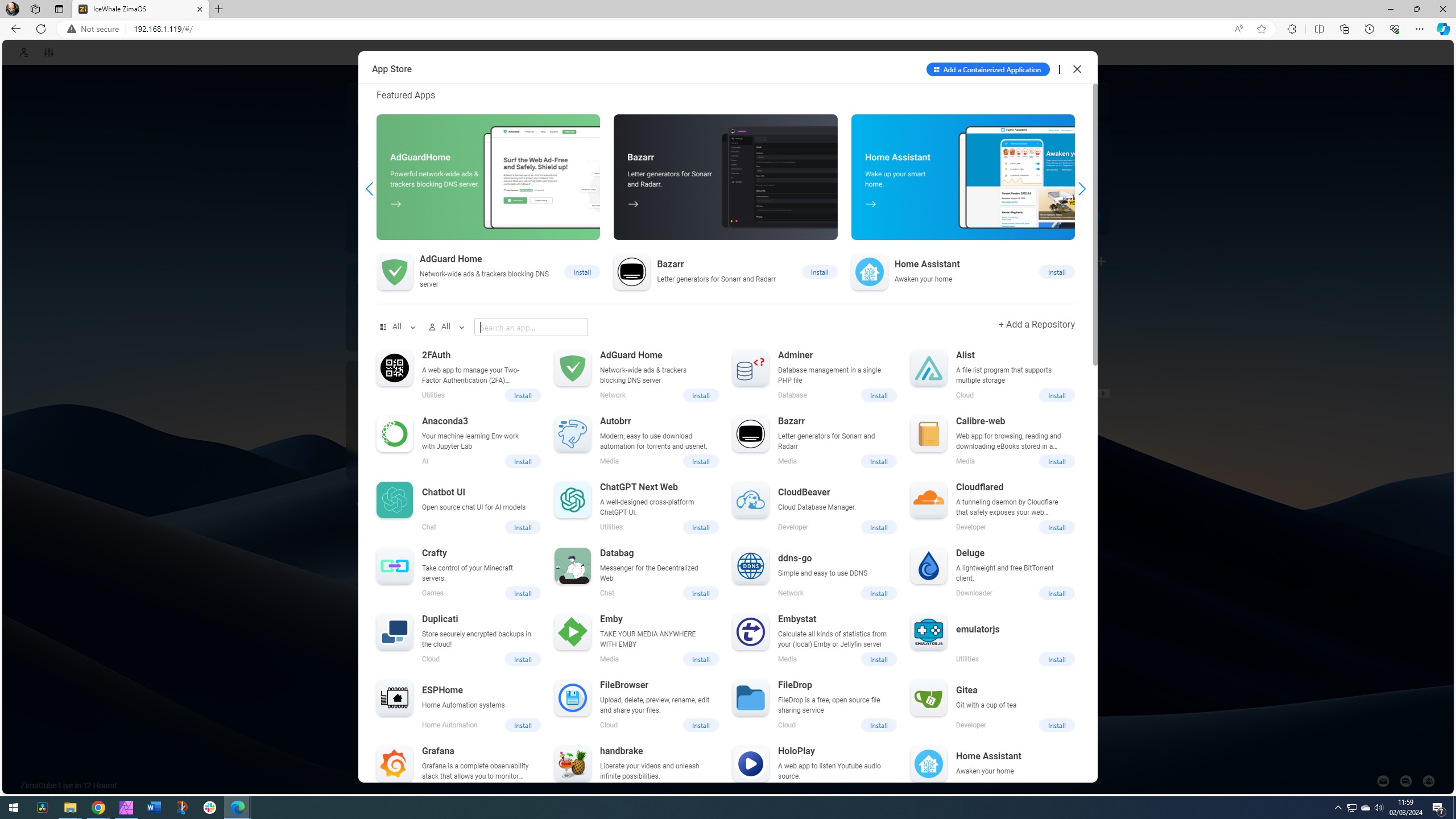Install the featured AdGuard Home app

pos(582,272)
